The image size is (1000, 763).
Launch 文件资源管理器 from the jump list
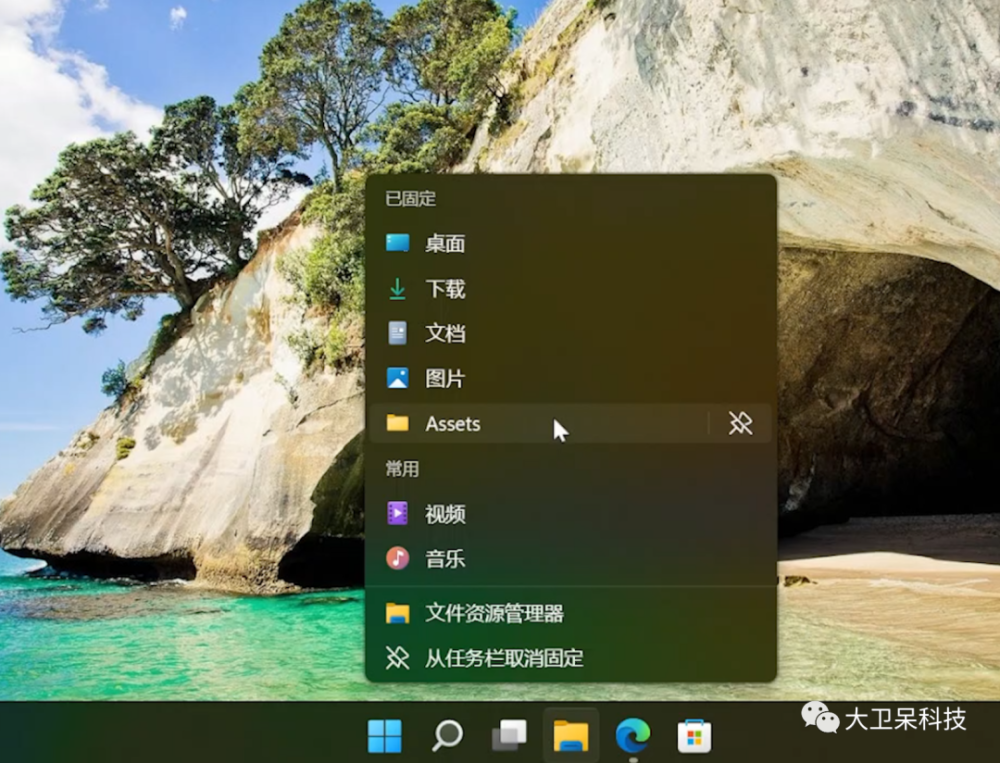point(494,613)
